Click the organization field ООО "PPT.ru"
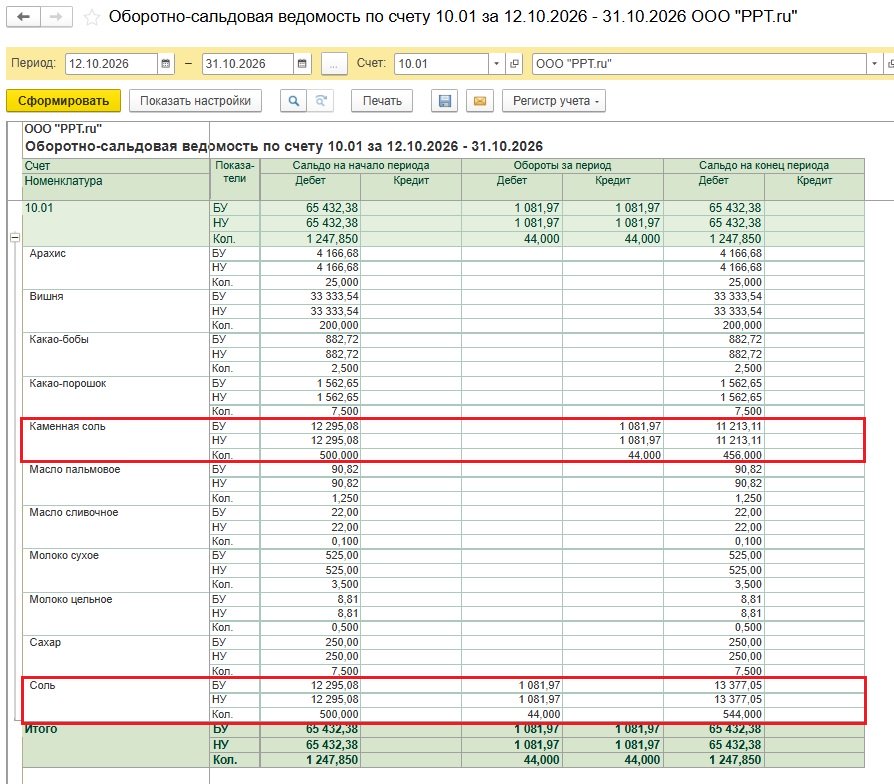 699,63
